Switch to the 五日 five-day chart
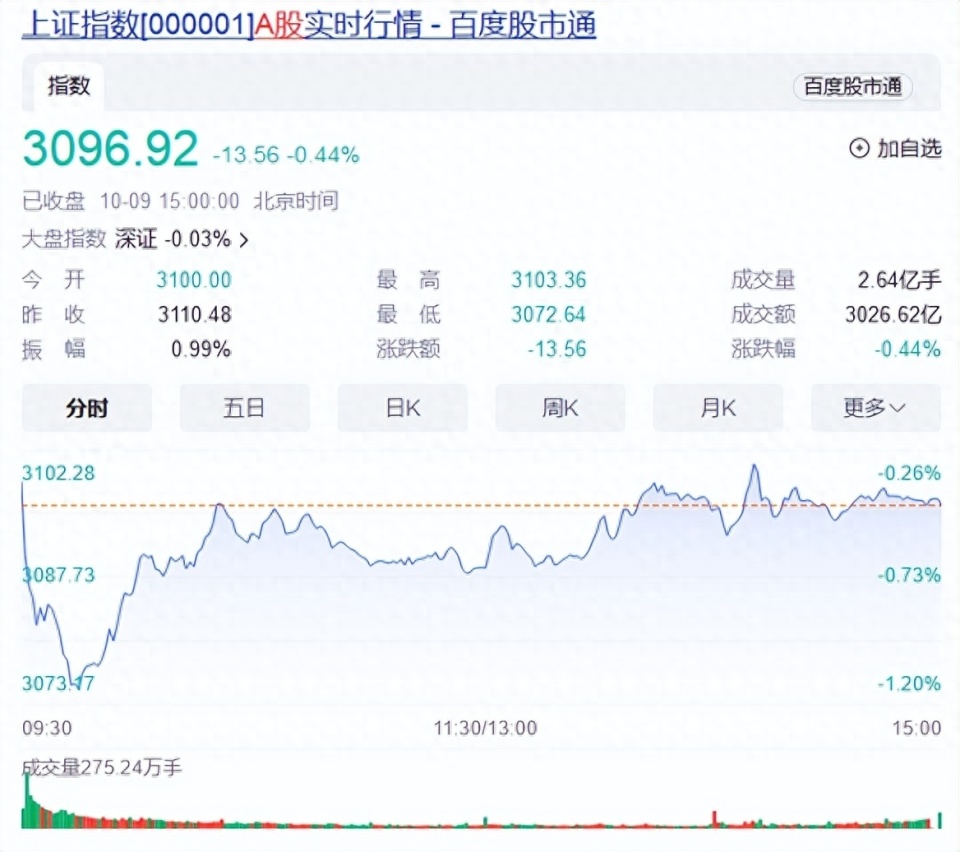Image resolution: width=960 pixels, height=852 pixels. click(244, 407)
